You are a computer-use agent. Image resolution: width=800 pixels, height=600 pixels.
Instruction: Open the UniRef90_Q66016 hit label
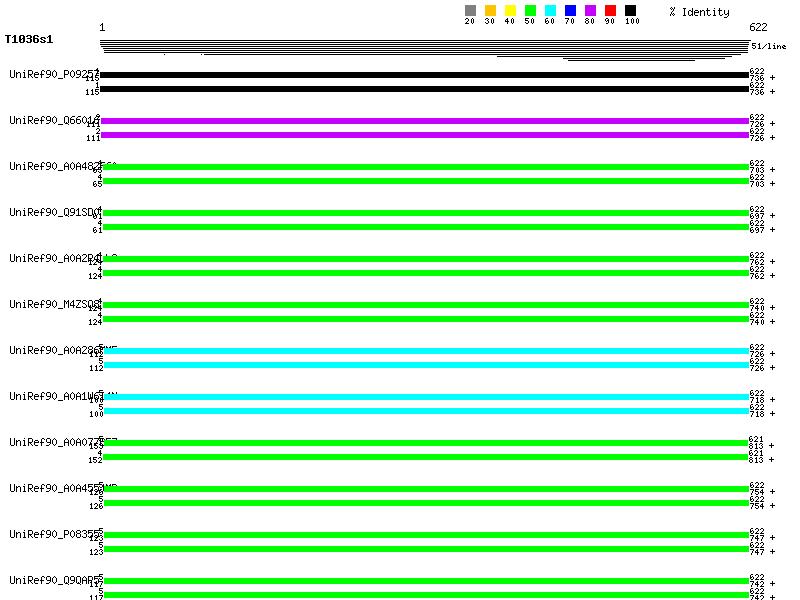[52, 120]
